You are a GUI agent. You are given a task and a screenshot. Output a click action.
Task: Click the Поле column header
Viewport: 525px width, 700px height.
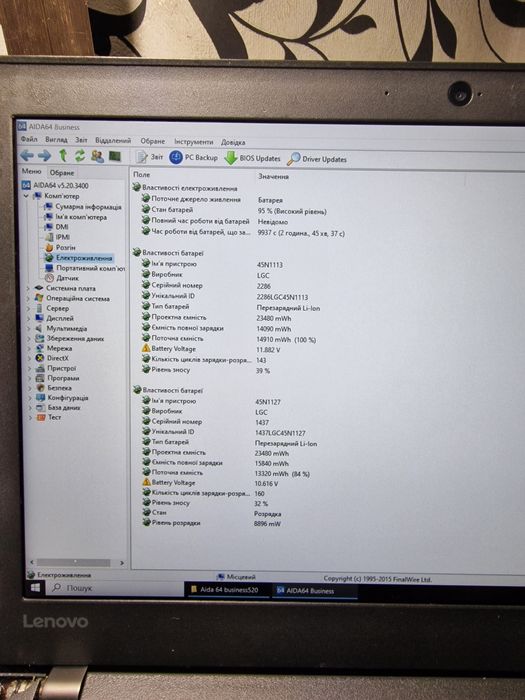pos(142,175)
